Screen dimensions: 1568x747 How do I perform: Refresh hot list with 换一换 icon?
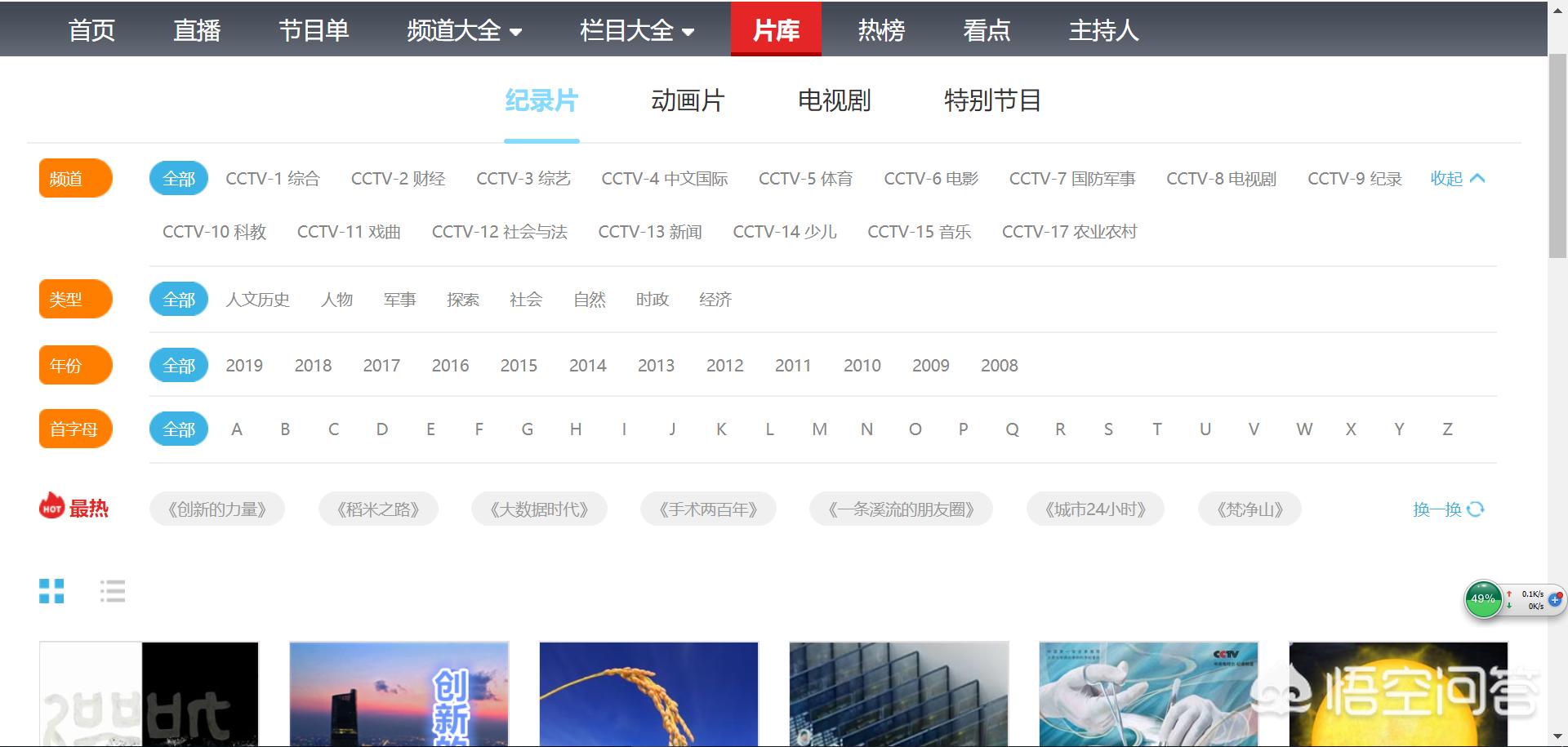click(1475, 509)
